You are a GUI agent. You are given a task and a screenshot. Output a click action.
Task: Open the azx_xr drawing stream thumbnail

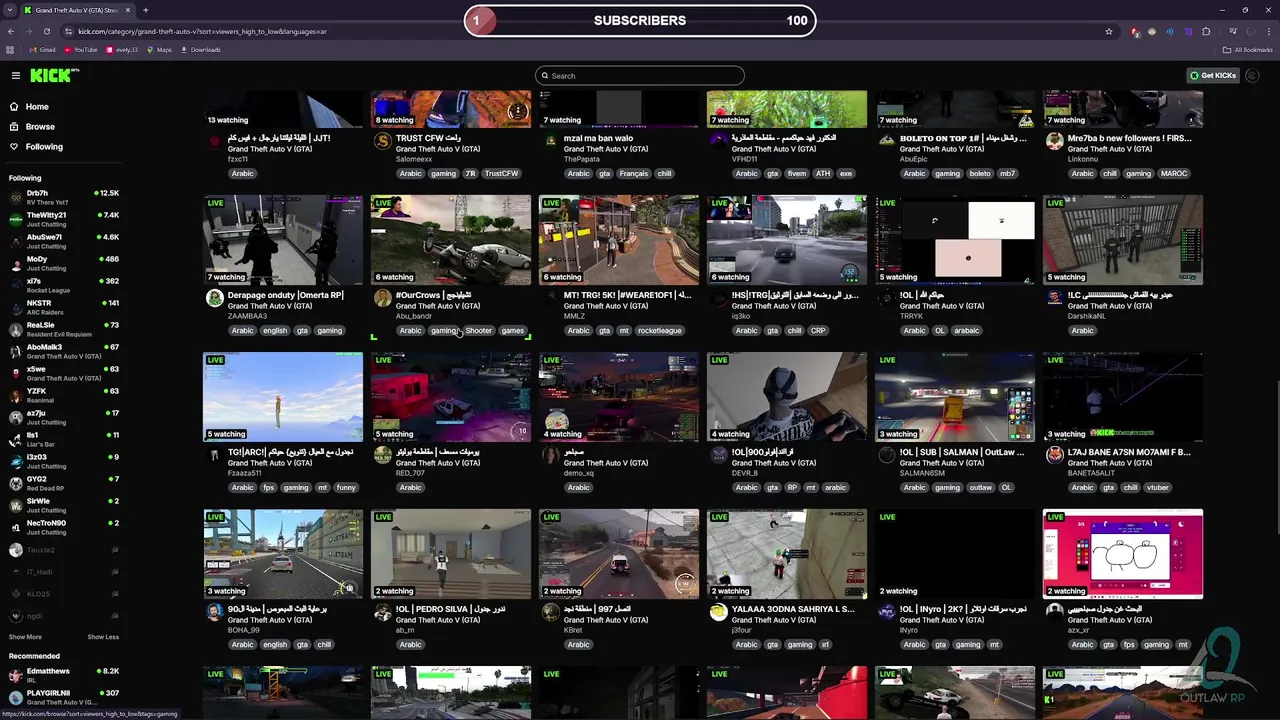coord(1123,554)
